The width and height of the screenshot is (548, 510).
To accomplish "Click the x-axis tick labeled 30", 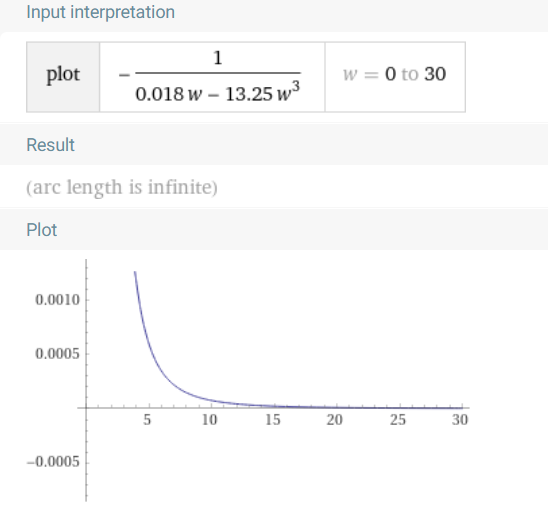I will 460,420.
